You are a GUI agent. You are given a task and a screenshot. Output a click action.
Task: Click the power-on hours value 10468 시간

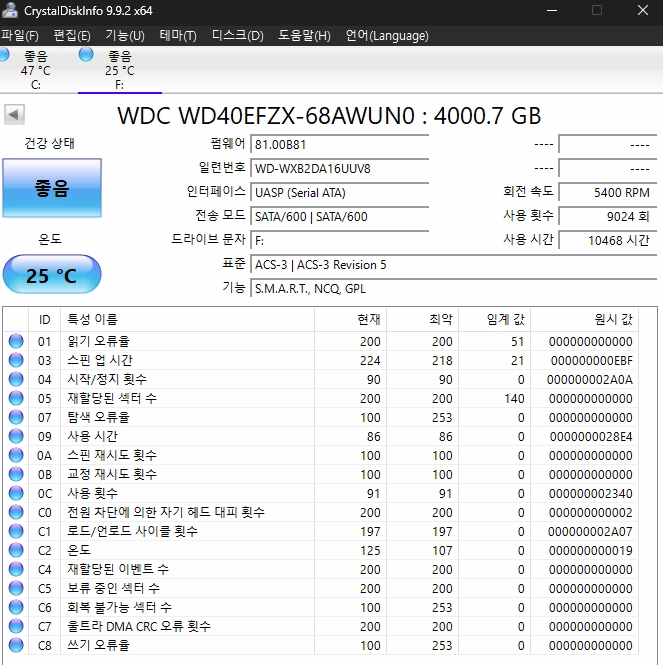pyautogui.click(x=608, y=241)
